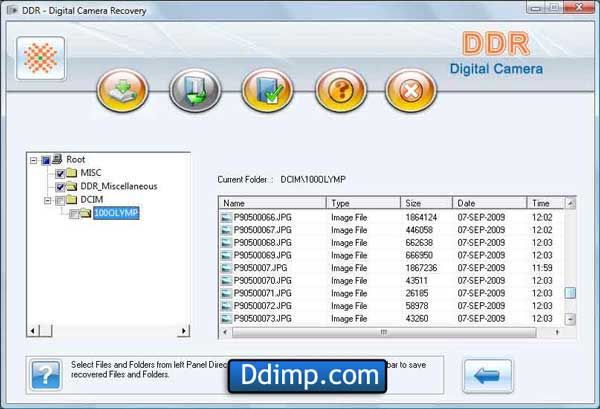Click the MISC folder icon
This screenshot has height=409, width=600.
click(x=72, y=173)
